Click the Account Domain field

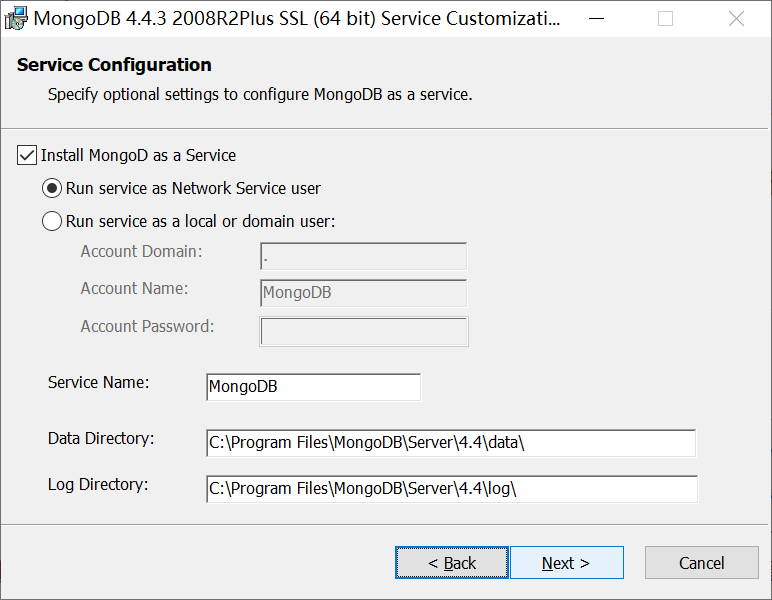click(363, 256)
